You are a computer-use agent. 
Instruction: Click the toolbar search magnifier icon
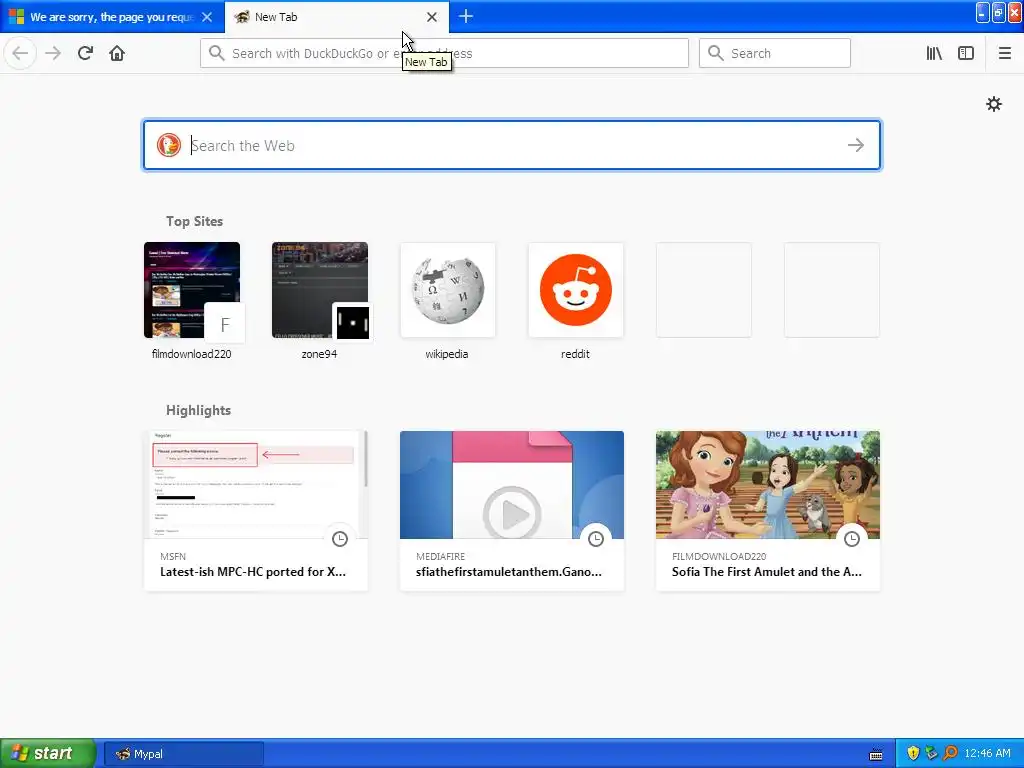coord(716,53)
